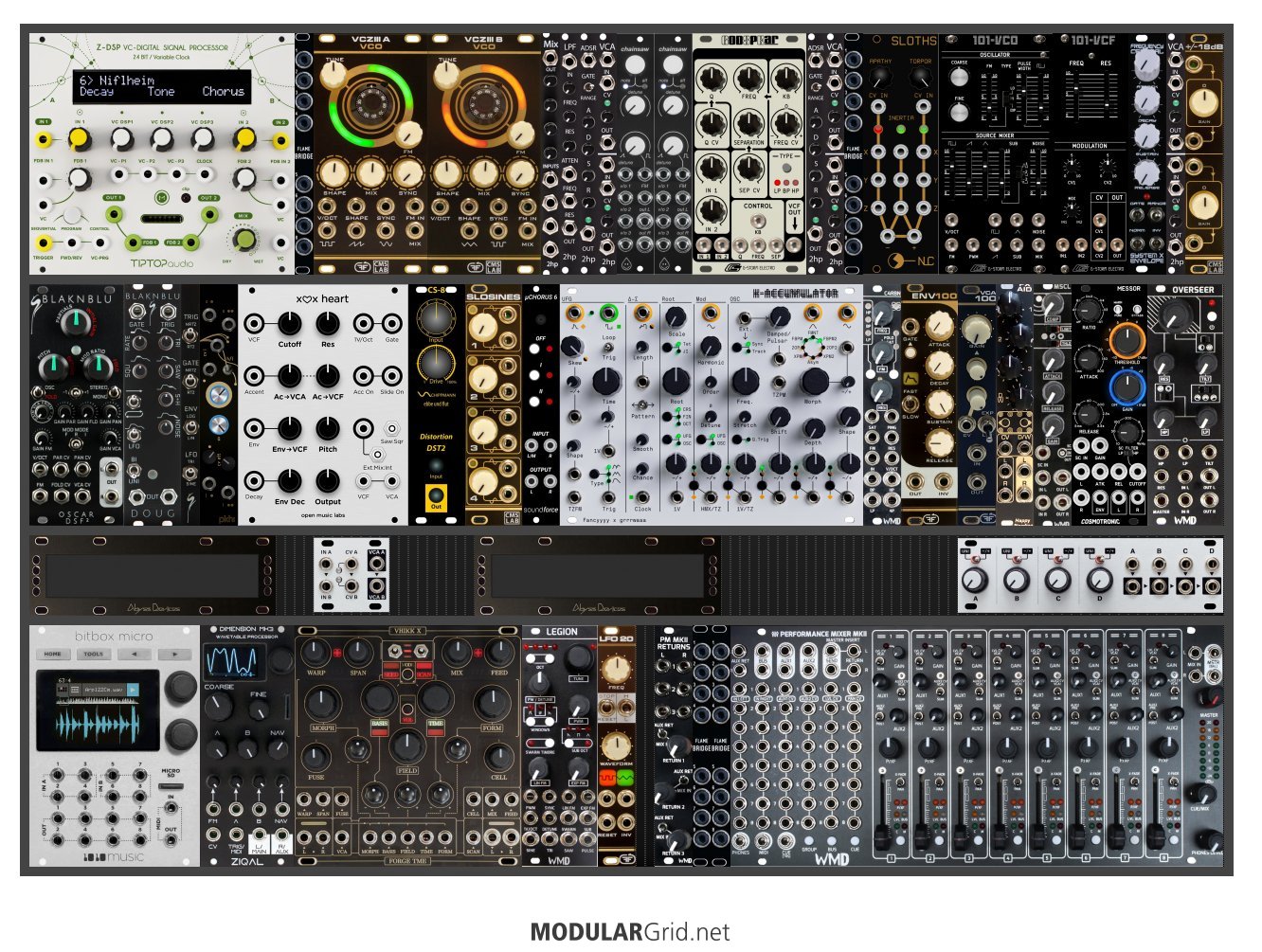Click the yellow IN 1 knob on Z-DSP

point(80,140)
